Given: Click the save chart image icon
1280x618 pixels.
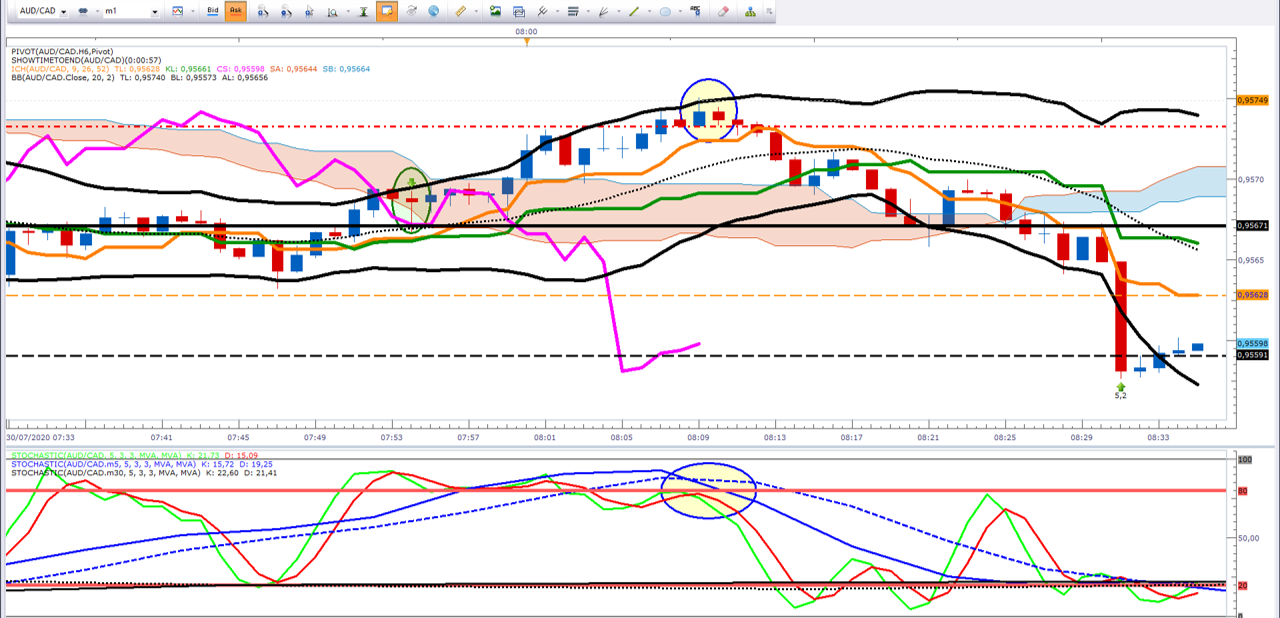Looking at the screenshot, I should (x=495, y=11).
